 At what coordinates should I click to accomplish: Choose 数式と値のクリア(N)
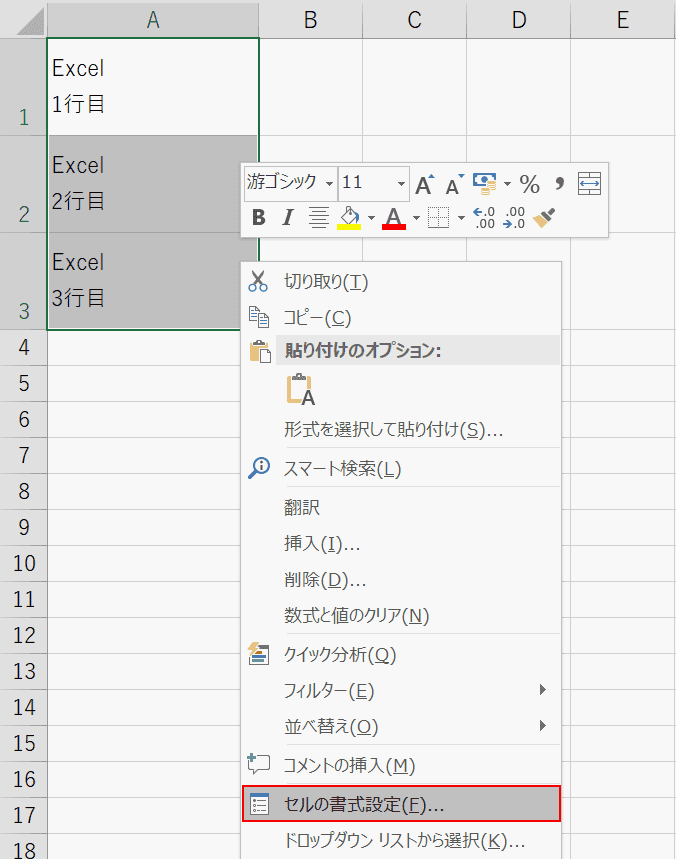coord(401,616)
